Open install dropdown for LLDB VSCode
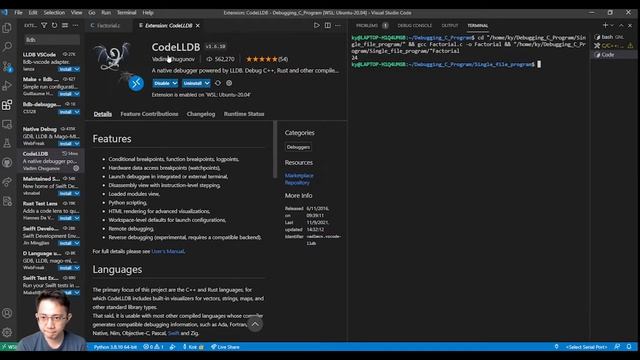This screenshot has width=640, height=360. (x=77, y=69)
